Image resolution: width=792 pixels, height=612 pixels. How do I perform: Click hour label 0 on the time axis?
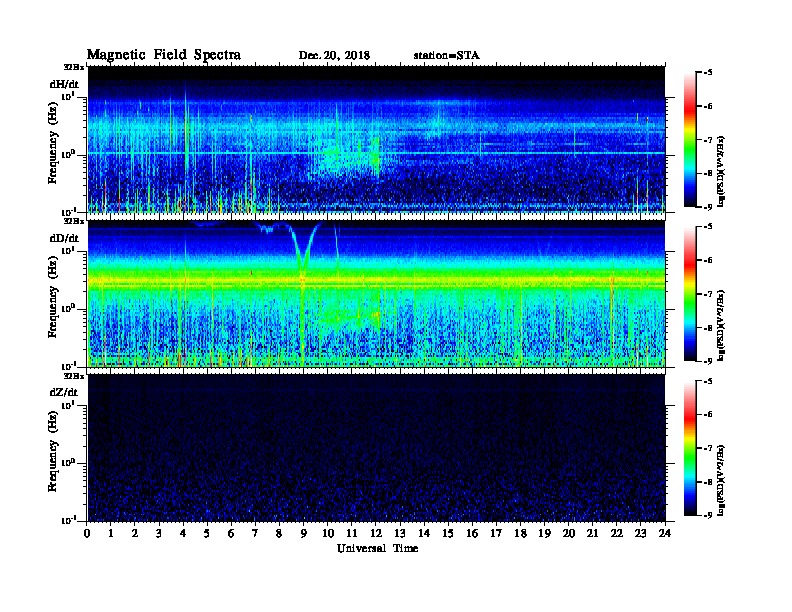click(87, 533)
